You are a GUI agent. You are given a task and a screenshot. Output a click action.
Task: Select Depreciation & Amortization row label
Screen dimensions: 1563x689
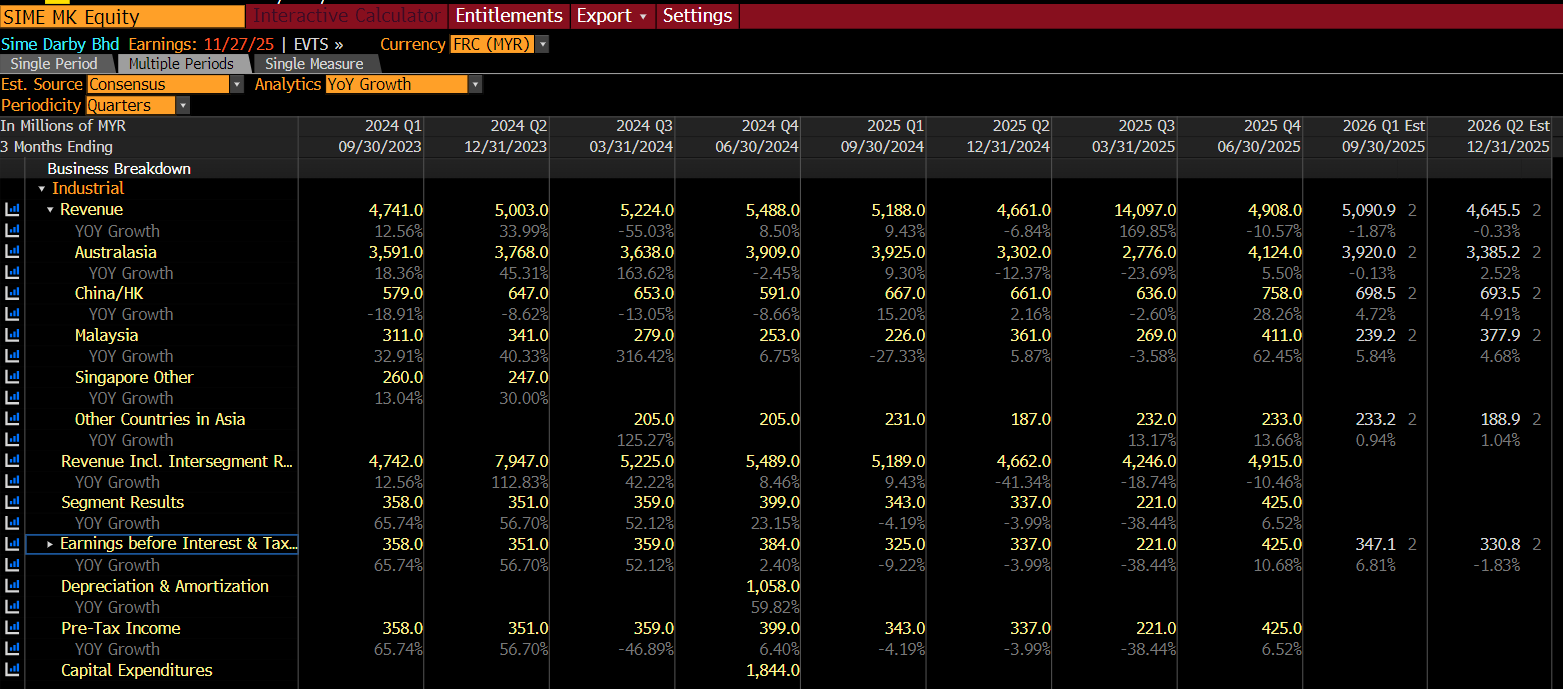pos(165,586)
